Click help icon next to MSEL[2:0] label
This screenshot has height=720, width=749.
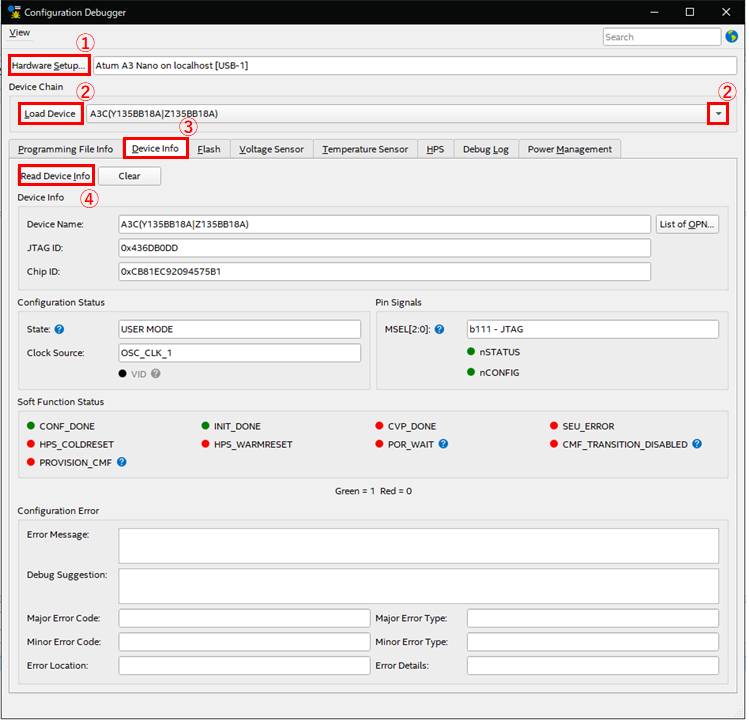[439, 329]
